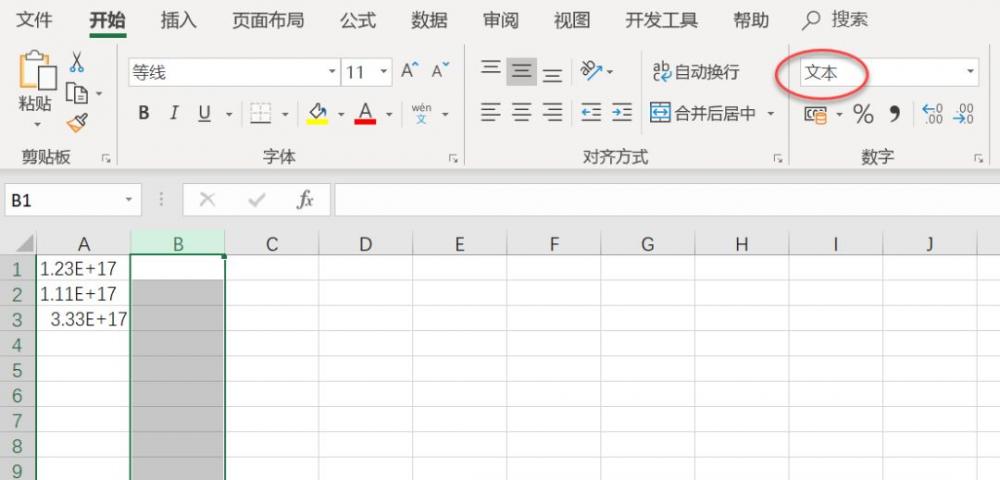The height and width of the screenshot is (480, 1000).
Task: Center text horizontally
Action: pos(522,113)
